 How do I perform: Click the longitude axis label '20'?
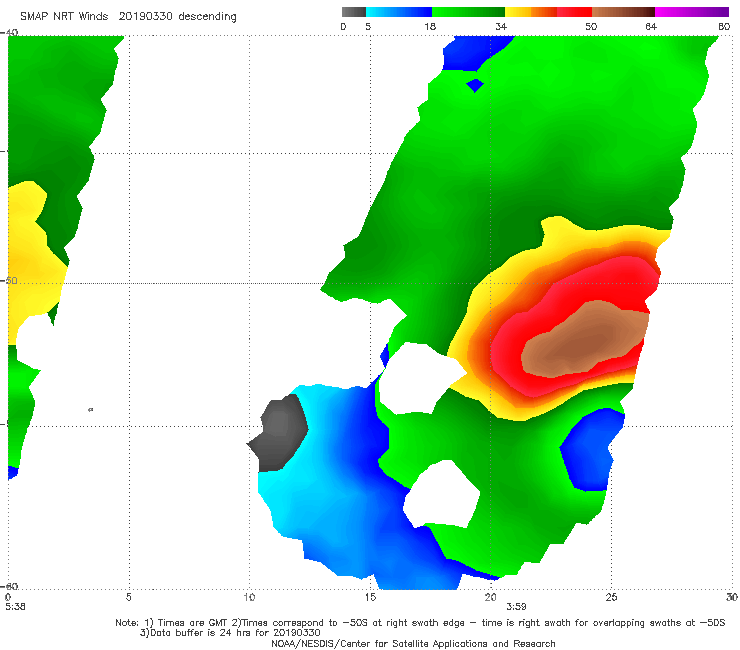coord(490,598)
